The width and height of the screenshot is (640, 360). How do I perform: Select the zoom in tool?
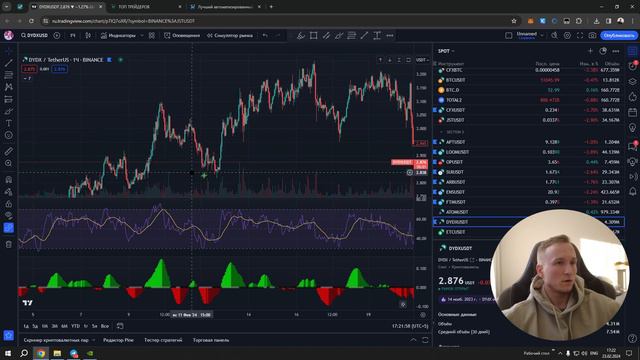9,163
